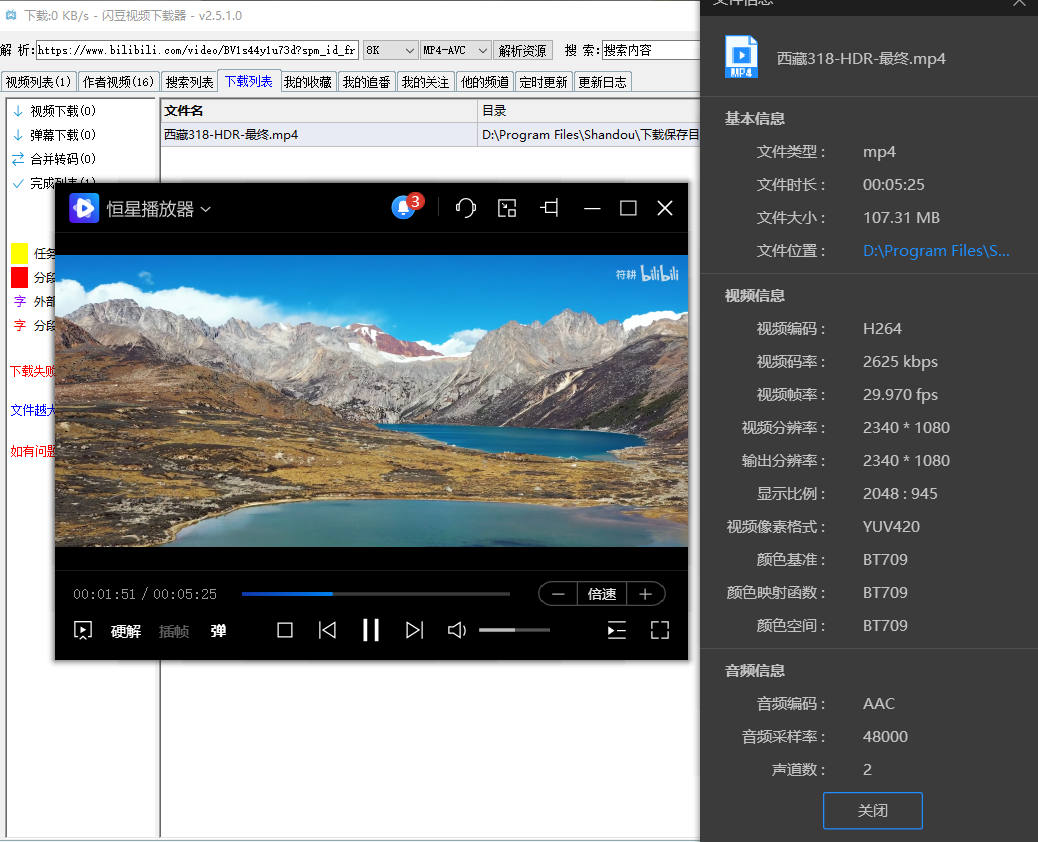Stop video playback with the square icon
This screenshot has width=1038, height=842.
[285, 630]
